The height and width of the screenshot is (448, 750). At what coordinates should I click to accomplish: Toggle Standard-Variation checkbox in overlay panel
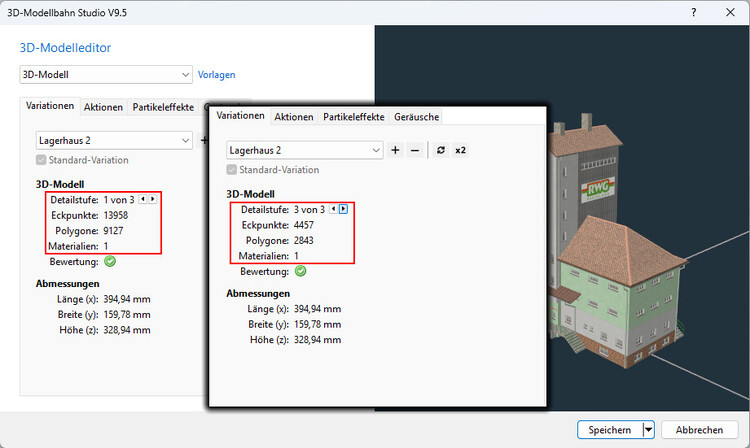pos(232,170)
